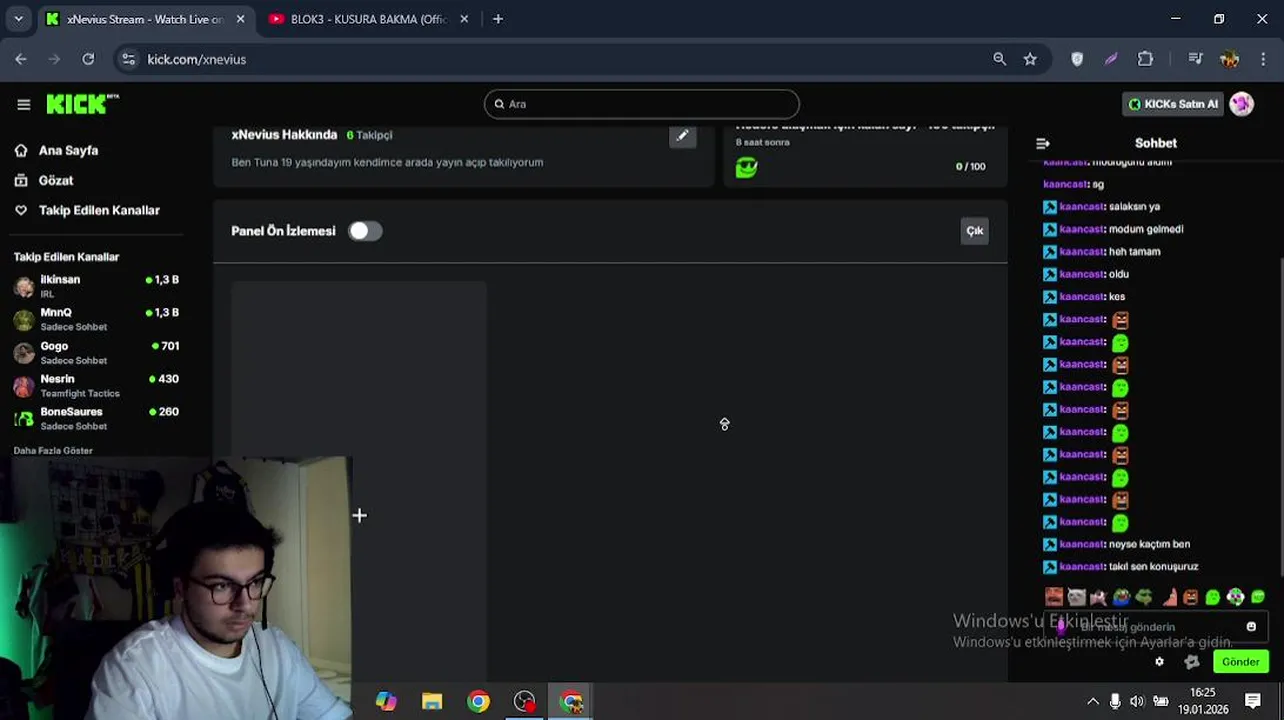Image resolution: width=1284 pixels, height=720 pixels.
Task: Open the emoji picker in chat input
Action: tap(1251, 627)
